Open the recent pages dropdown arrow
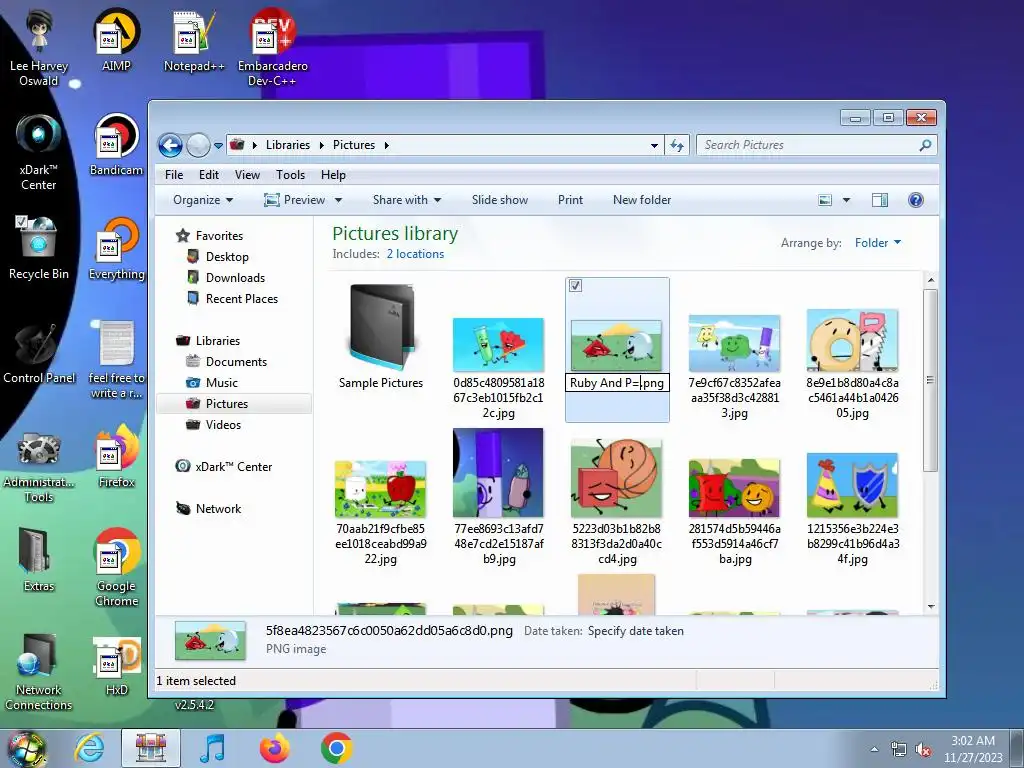The height and width of the screenshot is (768, 1024). [218, 146]
